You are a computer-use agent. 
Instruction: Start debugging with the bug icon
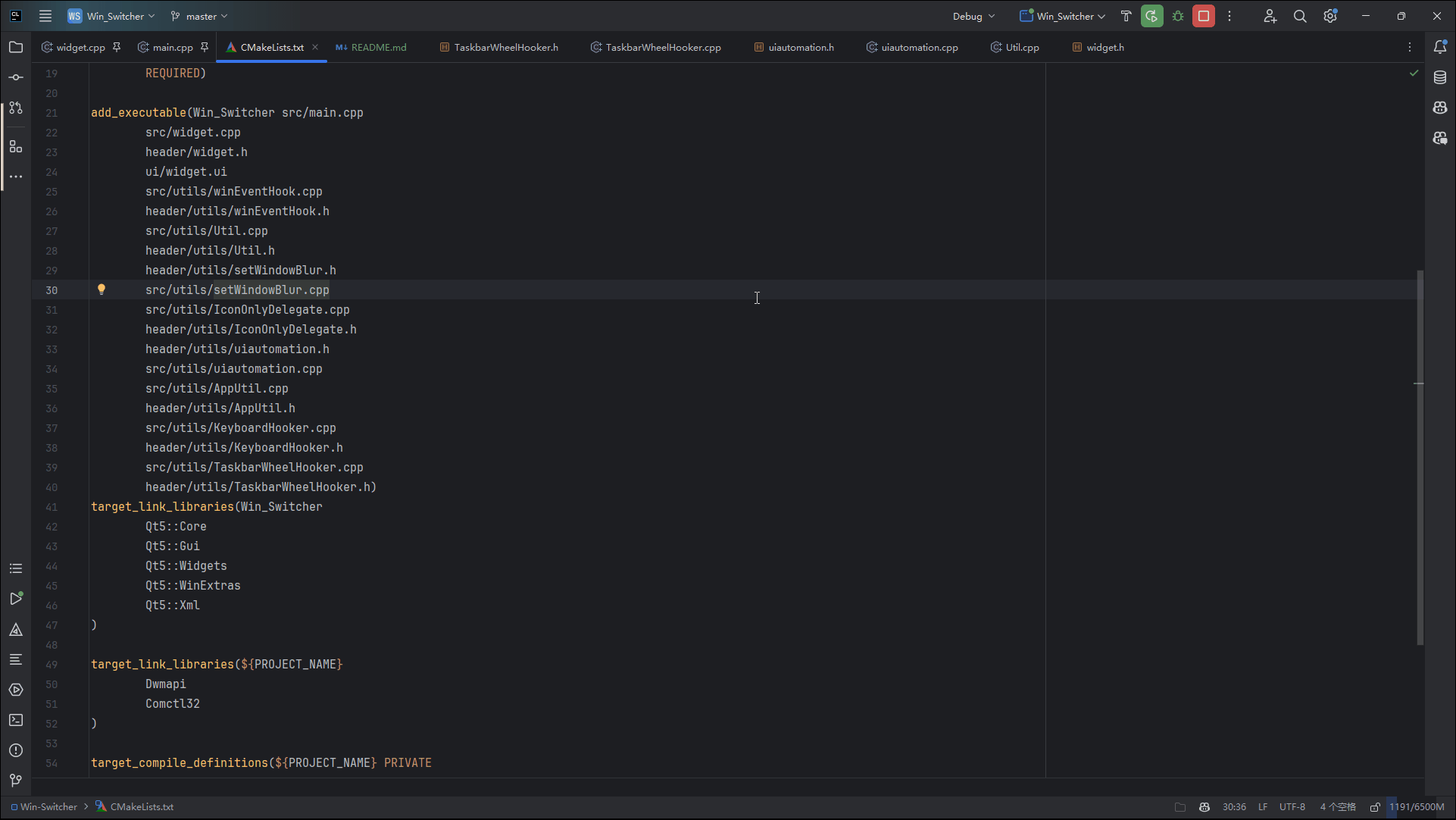click(1177, 16)
